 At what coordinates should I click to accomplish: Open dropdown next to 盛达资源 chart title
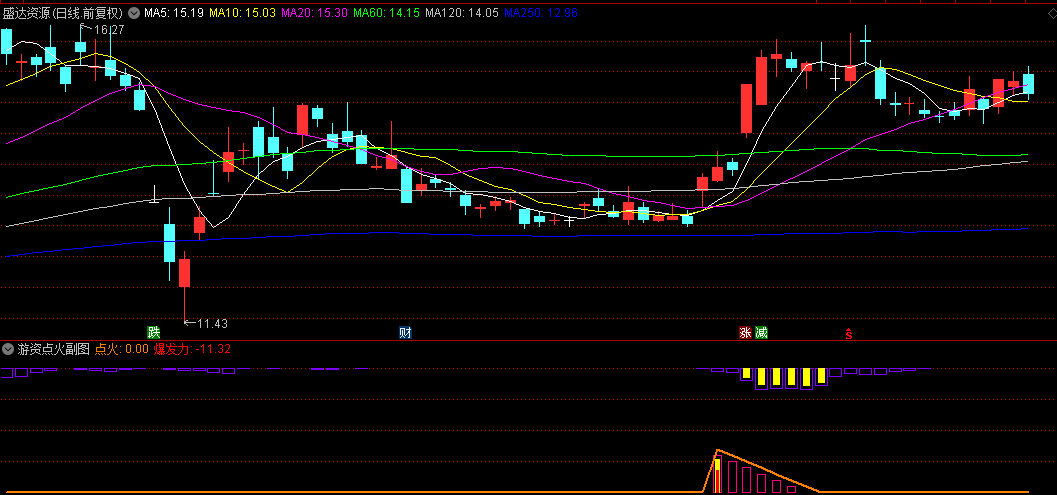point(133,13)
